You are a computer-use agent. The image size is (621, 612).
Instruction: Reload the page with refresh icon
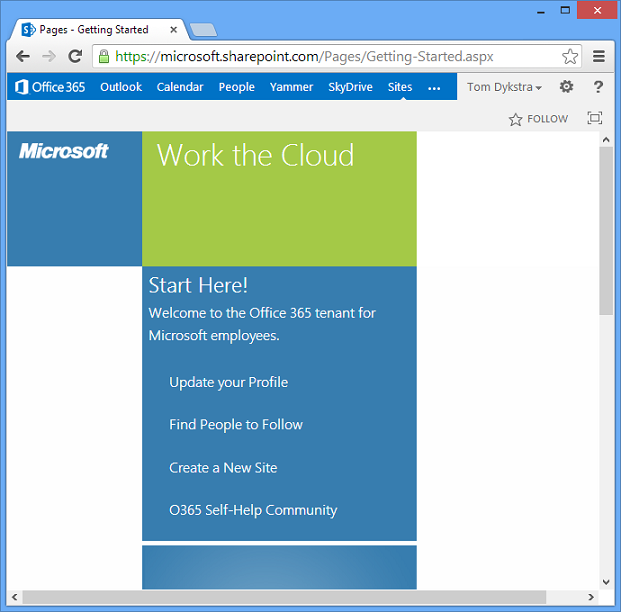pyautogui.click(x=75, y=56)
